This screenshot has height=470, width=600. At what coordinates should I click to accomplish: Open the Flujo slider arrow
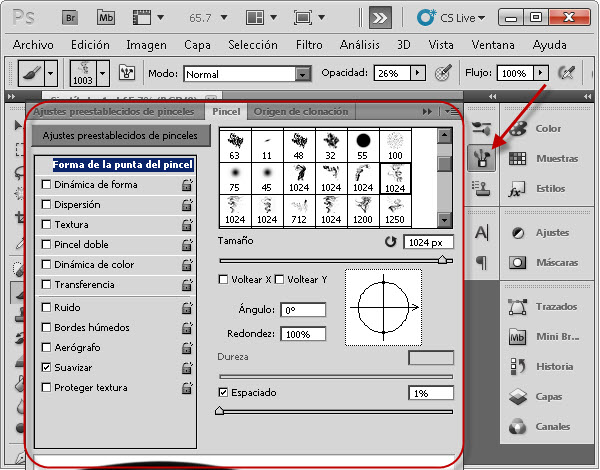click(x=541, y=73)
